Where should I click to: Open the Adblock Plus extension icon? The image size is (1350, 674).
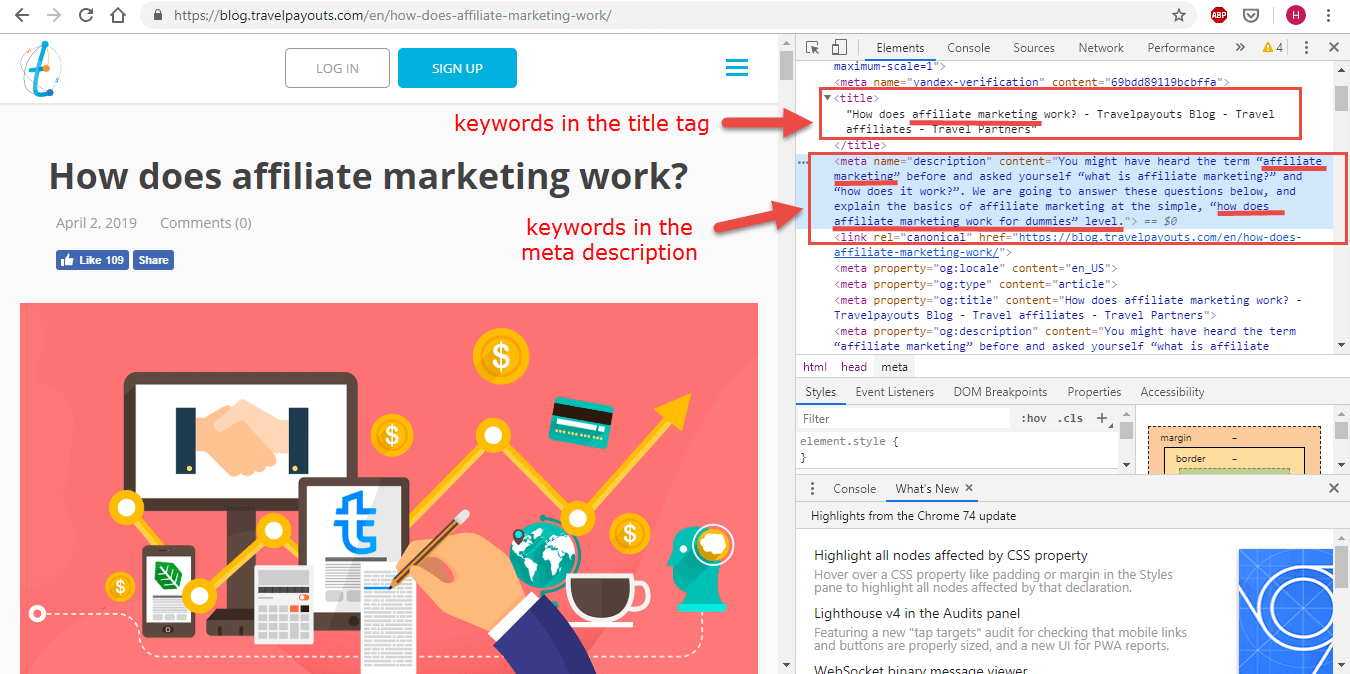[x=1219, y=15]
